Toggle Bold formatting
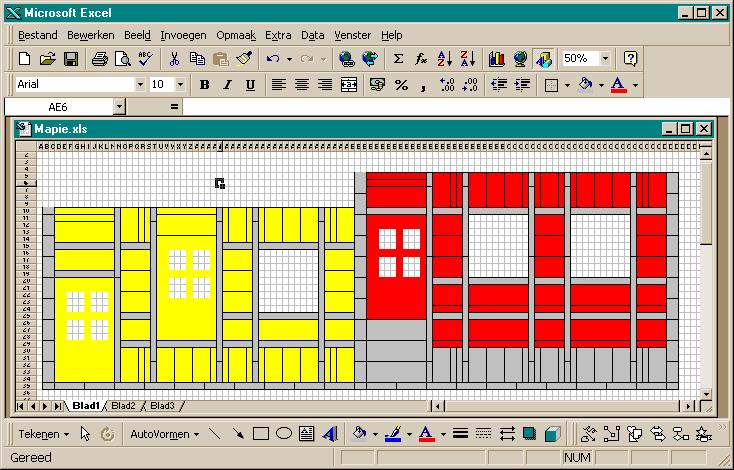 pyautogui.click(x=204, y=85)
